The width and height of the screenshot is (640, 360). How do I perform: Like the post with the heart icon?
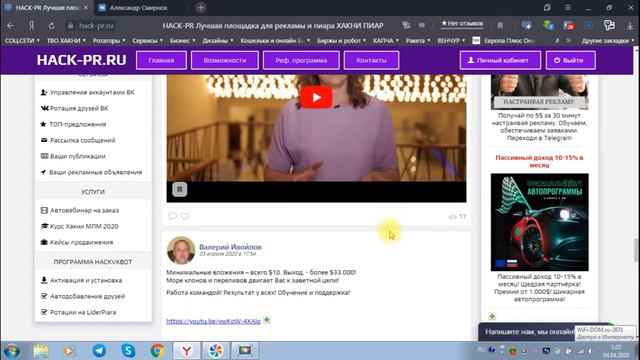pos(185,216)
